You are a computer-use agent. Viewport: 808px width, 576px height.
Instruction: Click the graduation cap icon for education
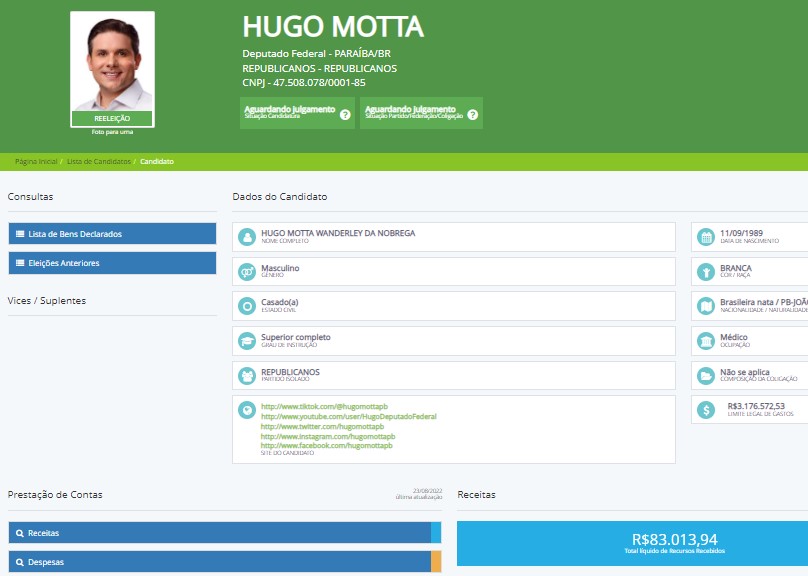point(247,341)
